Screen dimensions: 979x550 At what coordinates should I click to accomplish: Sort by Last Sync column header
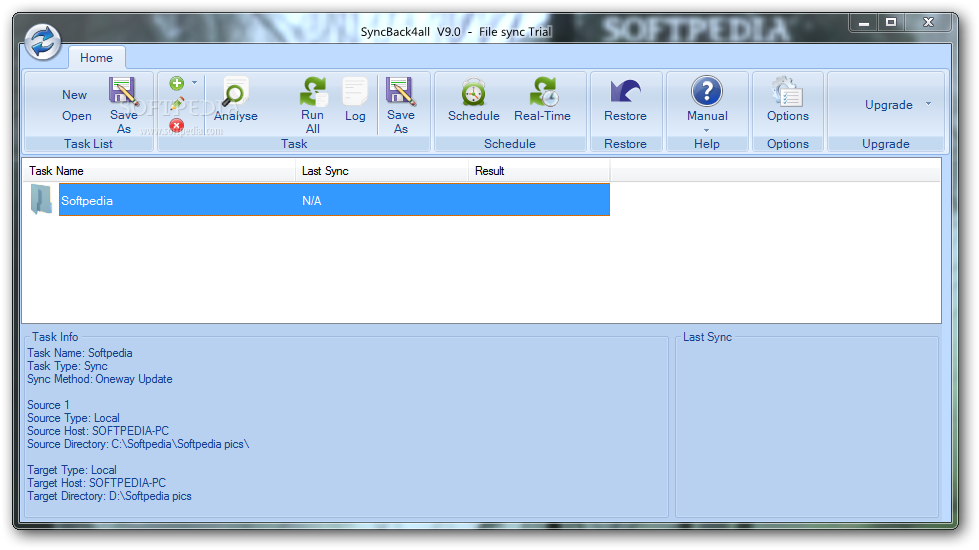(x=381, y=170)
